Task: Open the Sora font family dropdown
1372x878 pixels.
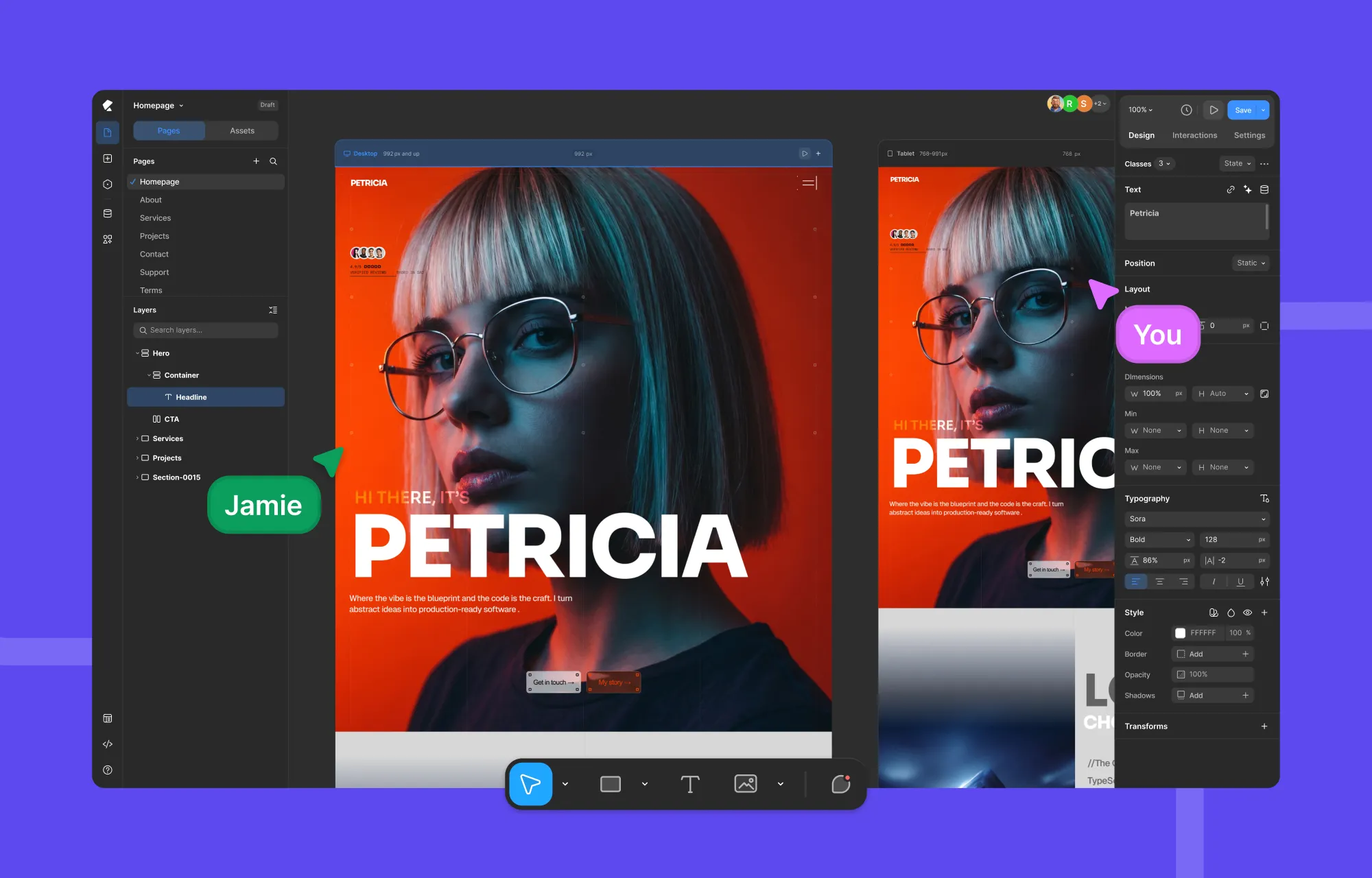Action: click(x=1197, y=519)
